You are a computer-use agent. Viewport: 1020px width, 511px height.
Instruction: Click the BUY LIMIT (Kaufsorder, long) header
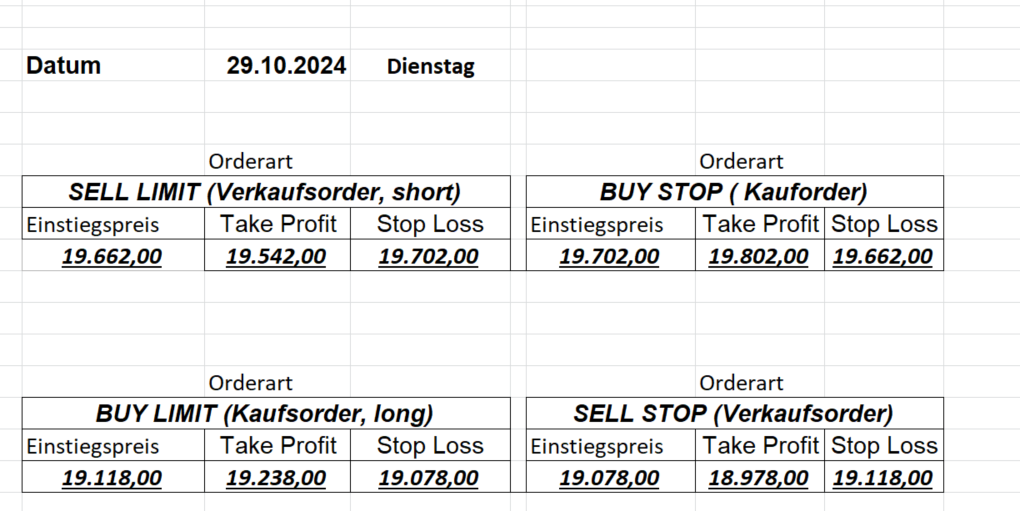point(265,413)
